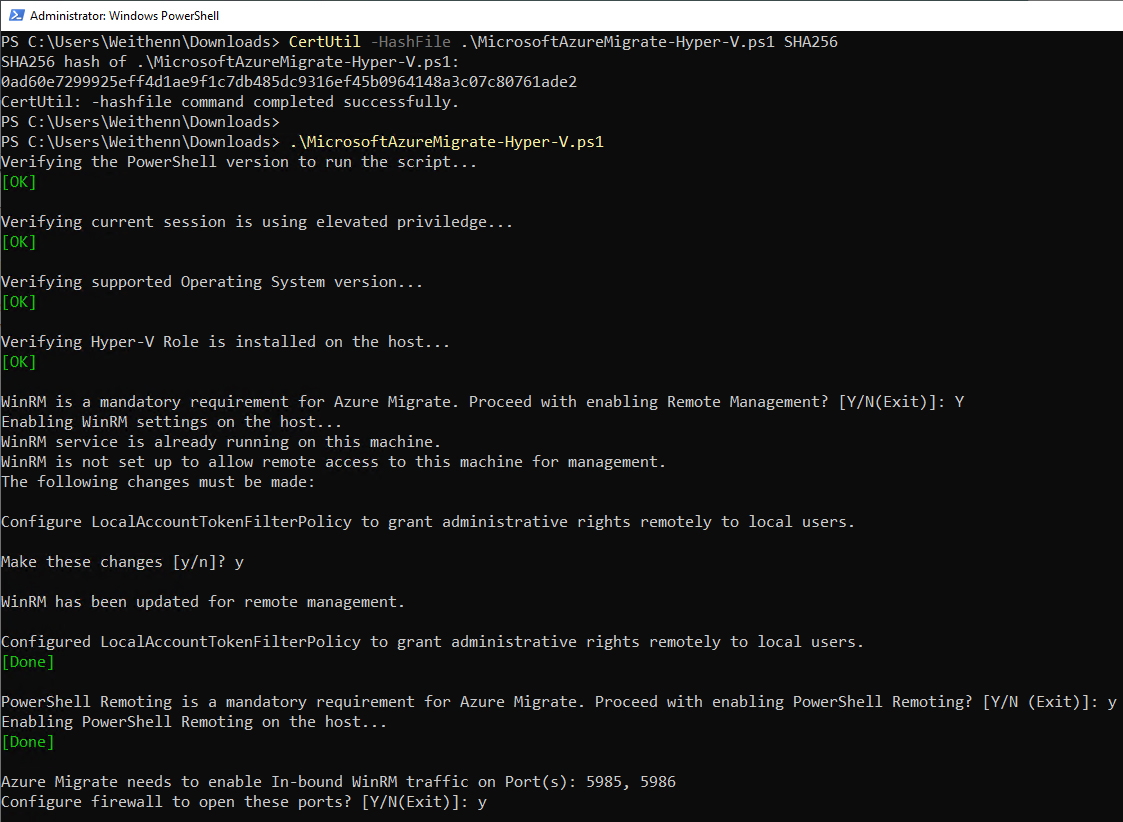Click the SHA256 hash value starting with 0ad60e7299925
The width and height of the screenshot is (1123, 822).
point(289,82)
